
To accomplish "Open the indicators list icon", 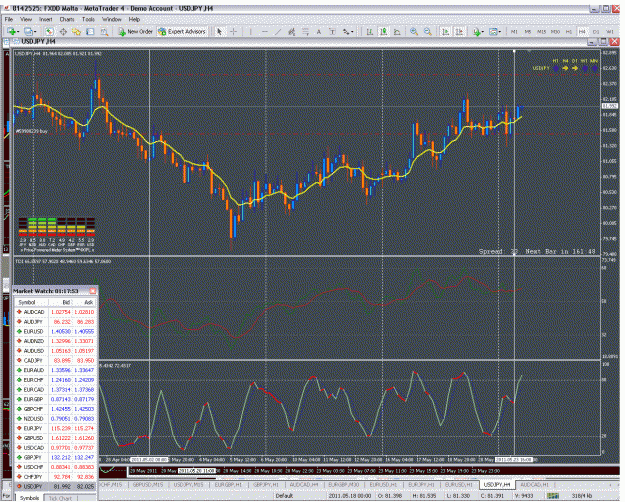I will (477, 31).
